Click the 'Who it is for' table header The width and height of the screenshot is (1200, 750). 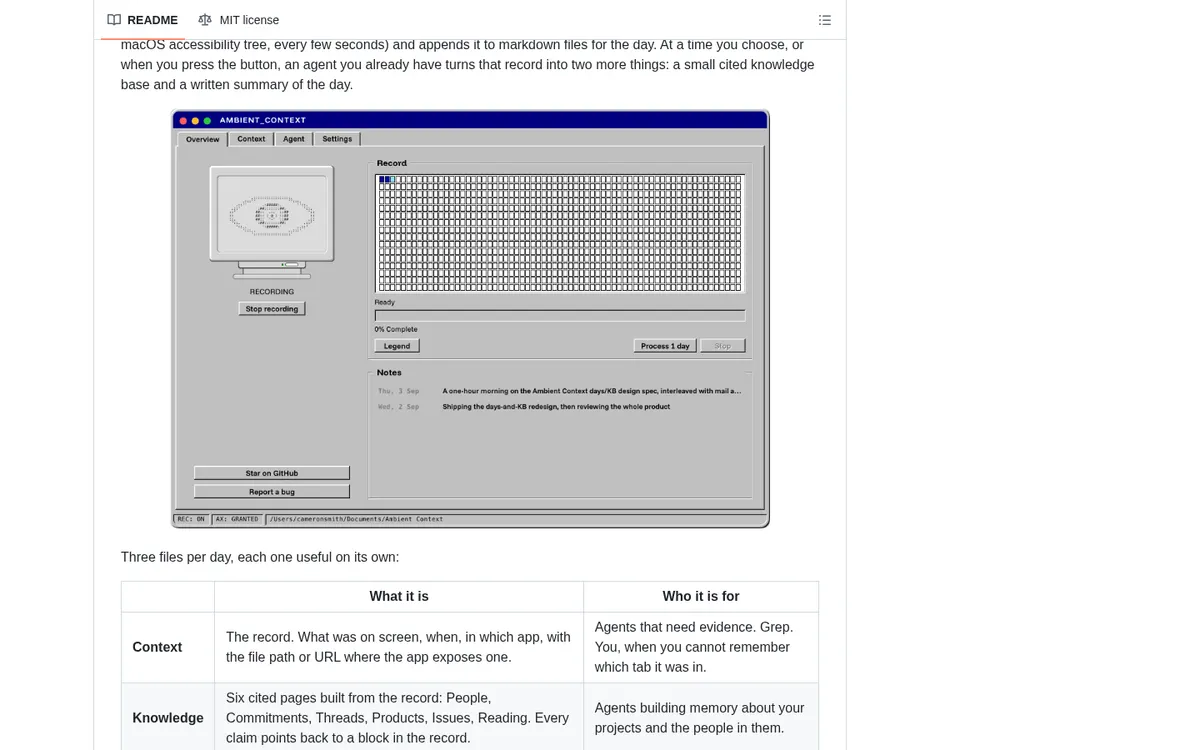coord(701,597)
